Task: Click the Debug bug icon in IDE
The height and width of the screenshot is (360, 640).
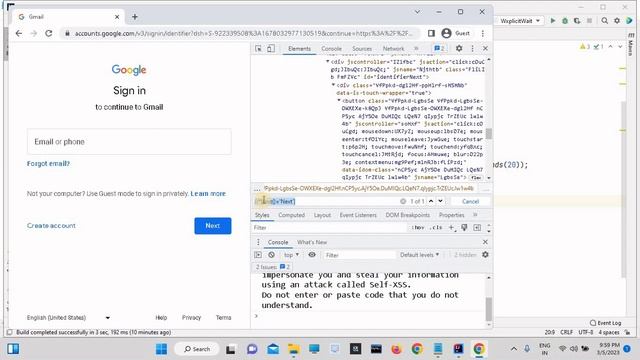Action: 565,20
